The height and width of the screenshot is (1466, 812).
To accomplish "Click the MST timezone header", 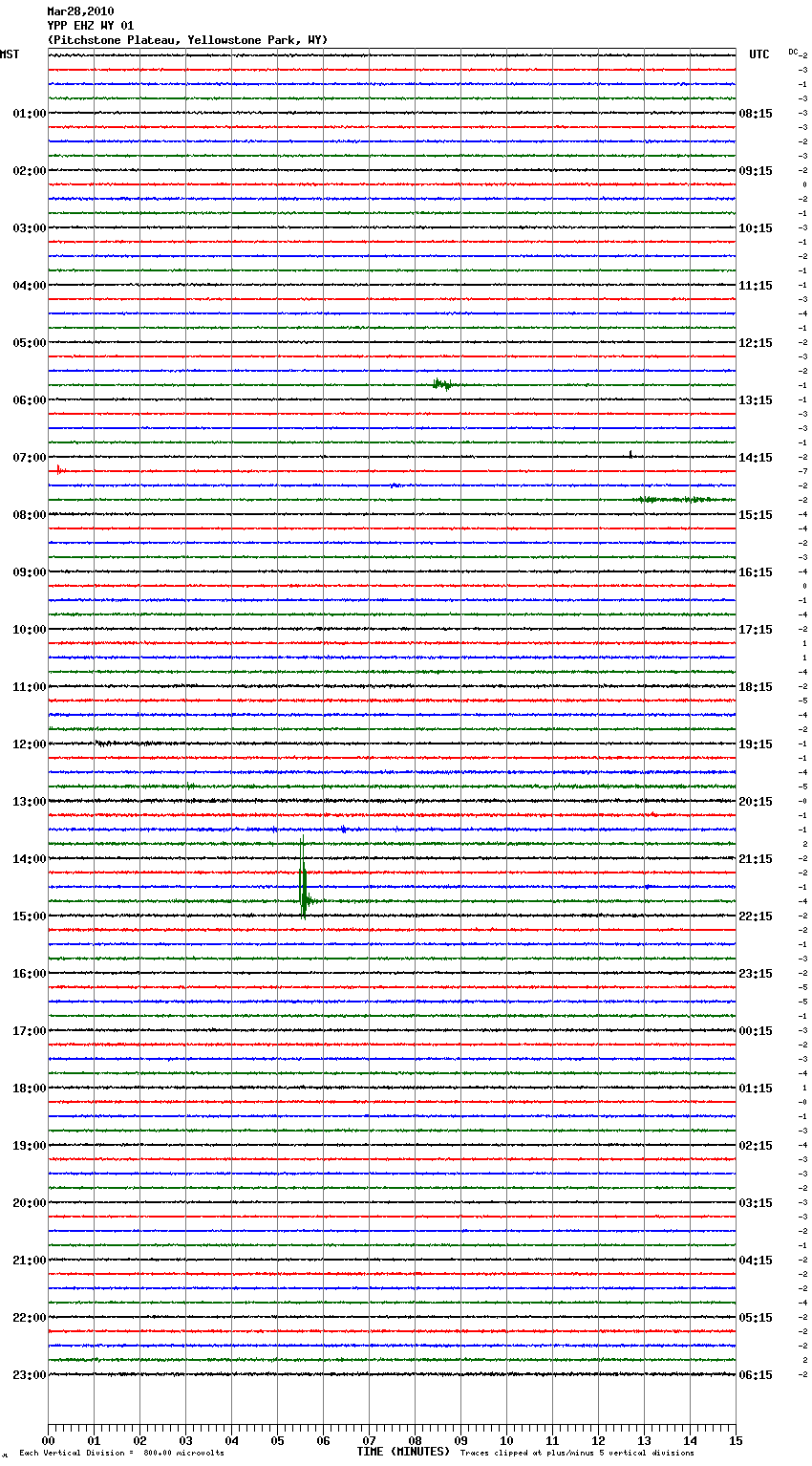I will [x=10, y=54].
